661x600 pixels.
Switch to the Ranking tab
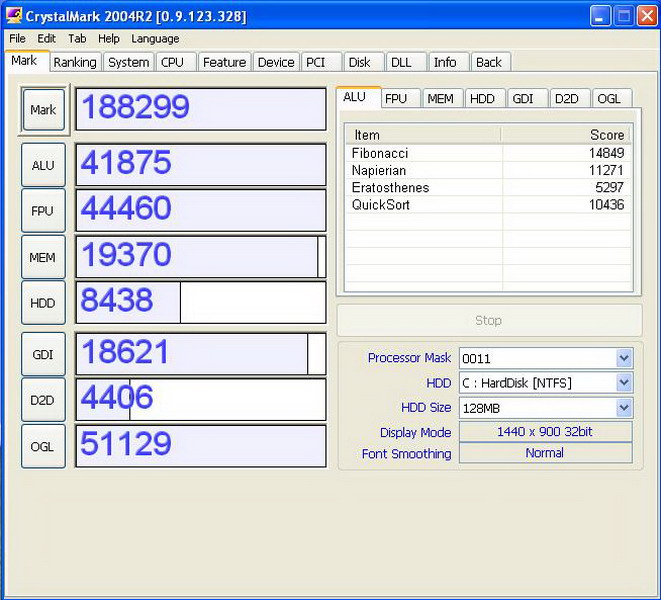(75, 62)
